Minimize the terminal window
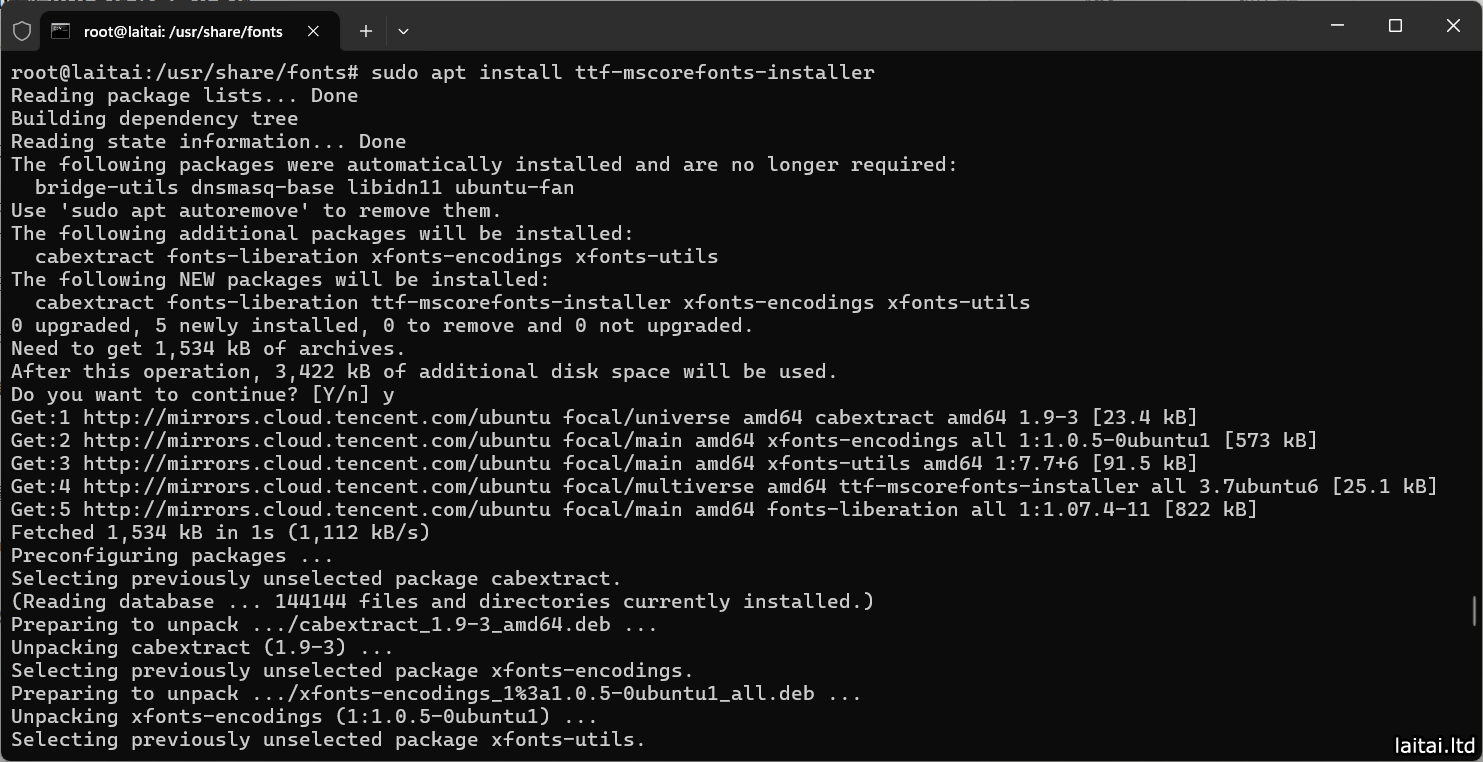Viewport: 1483px width, 762px height. pos(1337,26)
